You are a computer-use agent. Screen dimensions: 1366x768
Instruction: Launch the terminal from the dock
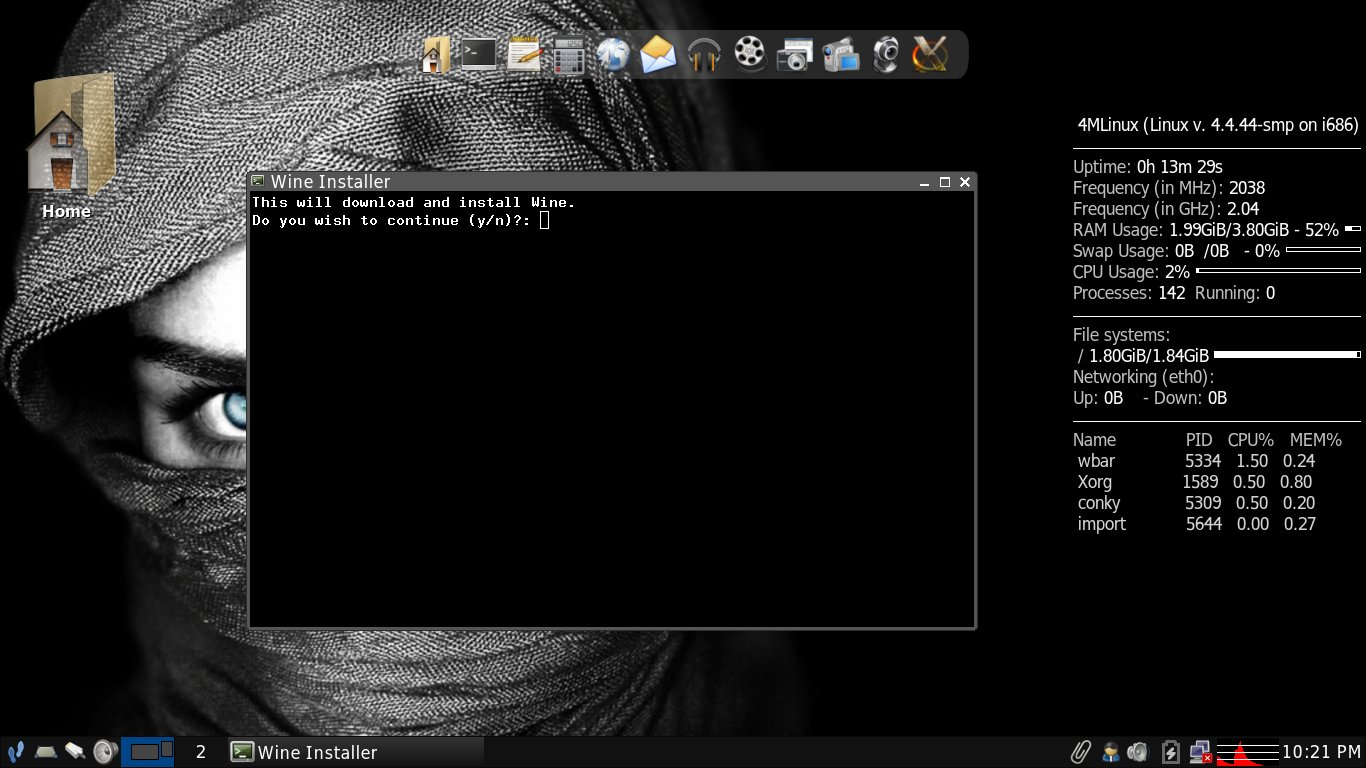tap(478, 54)
